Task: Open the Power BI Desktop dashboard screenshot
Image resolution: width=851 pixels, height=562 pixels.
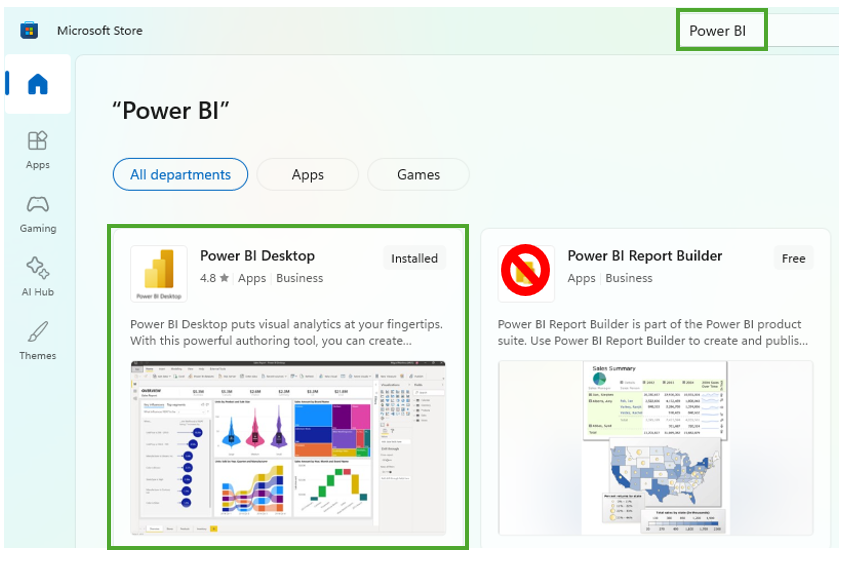Action: 288,448
